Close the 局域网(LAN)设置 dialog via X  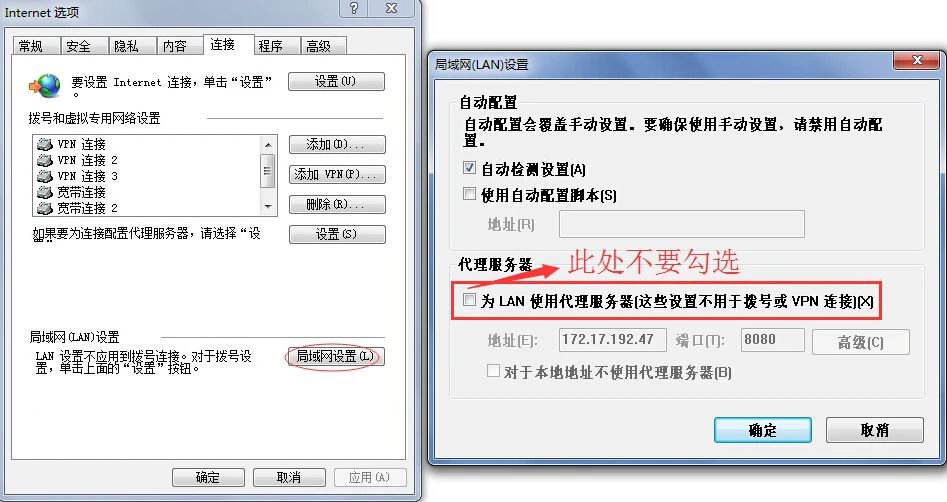pos(917,60)
